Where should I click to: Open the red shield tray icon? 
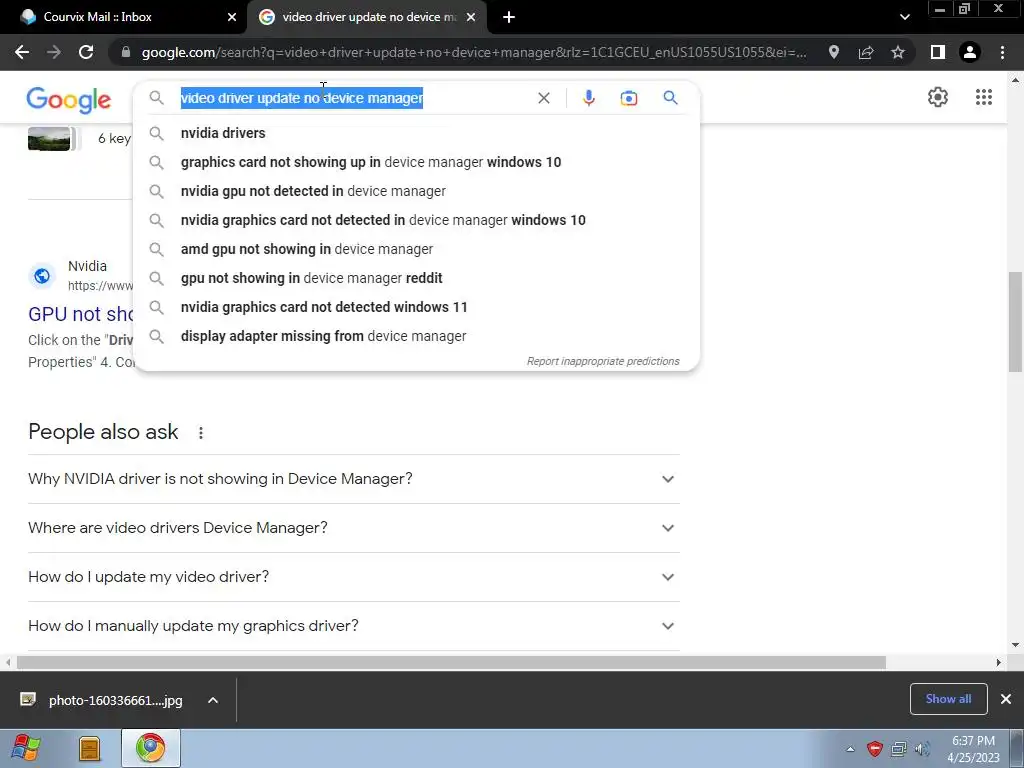tap(874, 749)
